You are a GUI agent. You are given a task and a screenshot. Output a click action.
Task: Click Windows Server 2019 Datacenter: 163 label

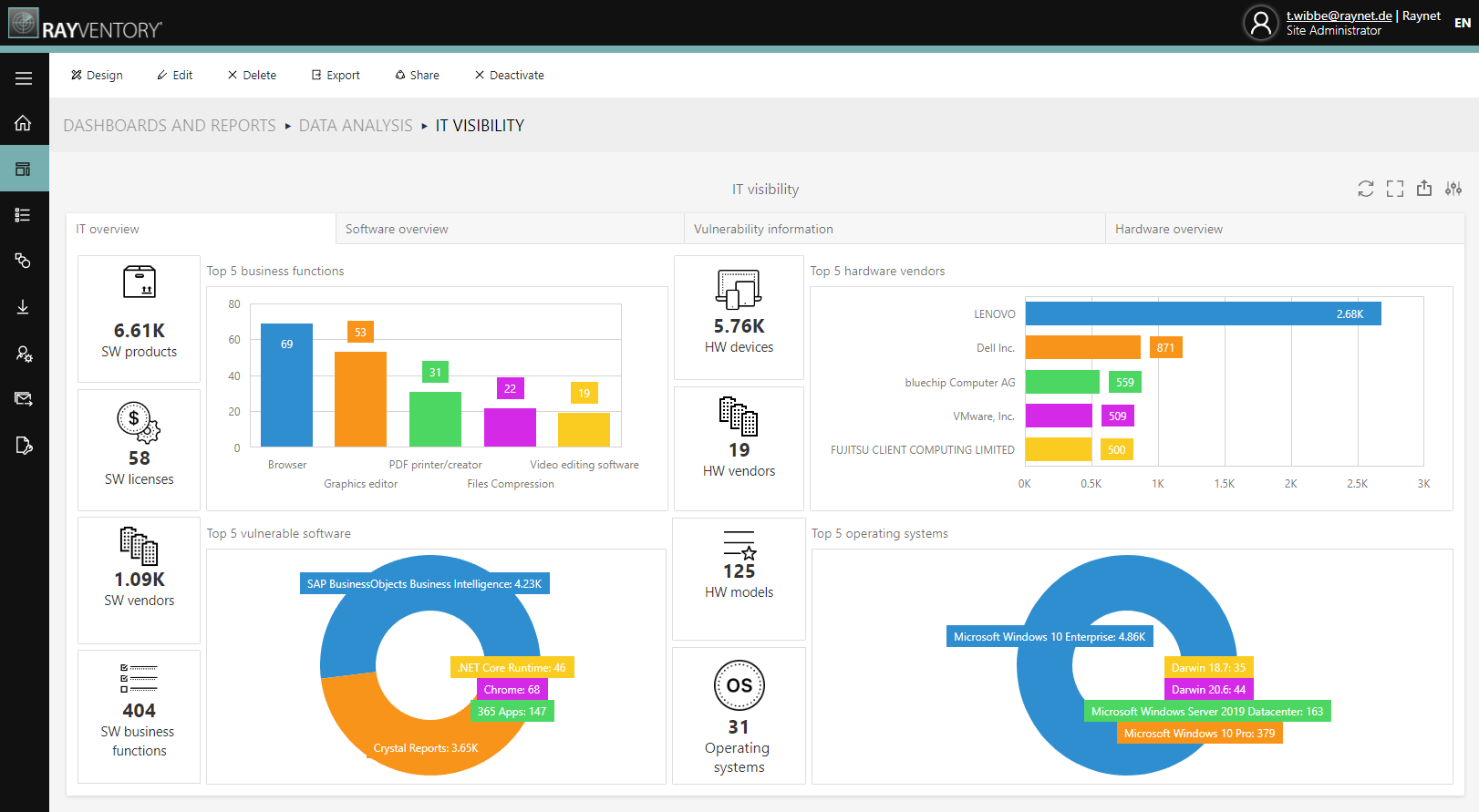(1207, 712)
